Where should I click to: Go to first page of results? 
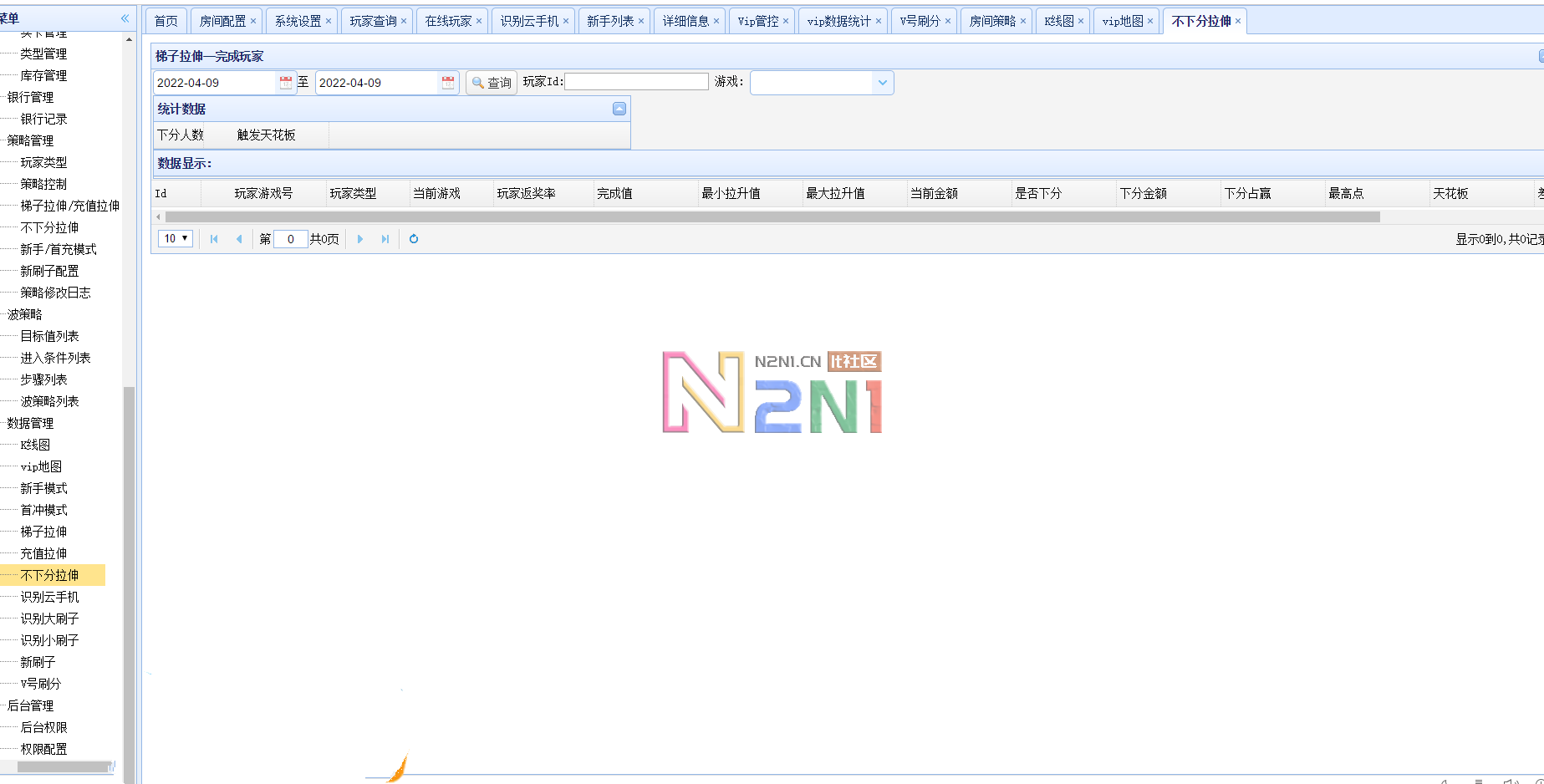pos(214,239)
